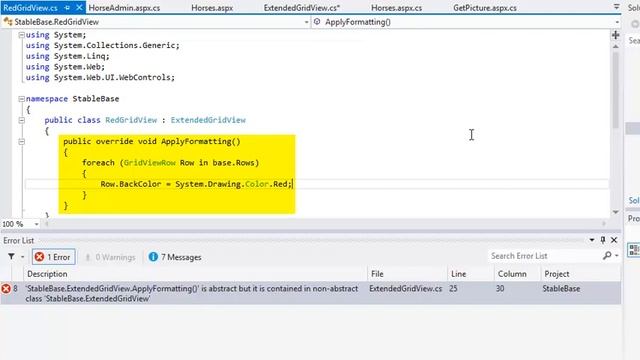Close the Error List panel
This screenshot has width=640, height=360.
[614, 240]
